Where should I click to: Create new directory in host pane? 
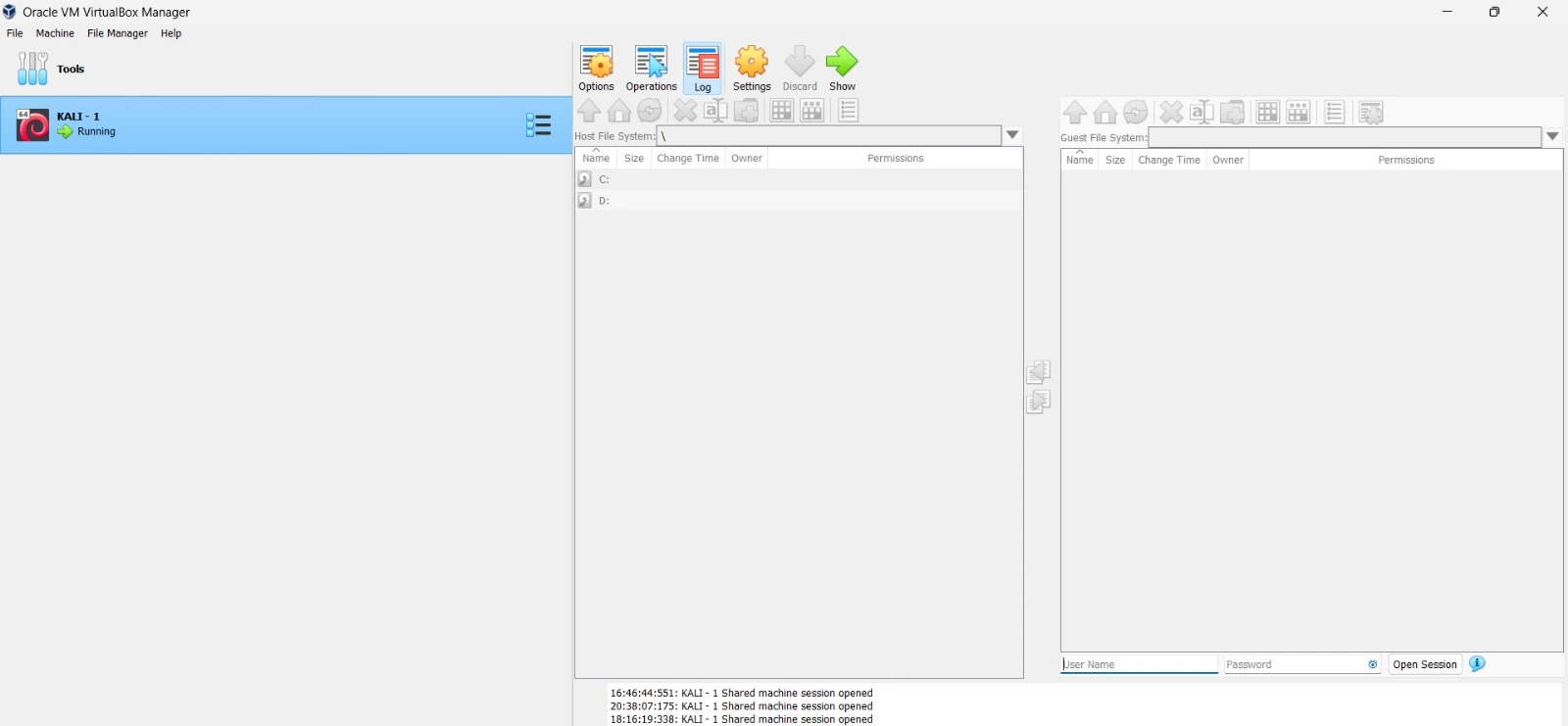point(747,111)
